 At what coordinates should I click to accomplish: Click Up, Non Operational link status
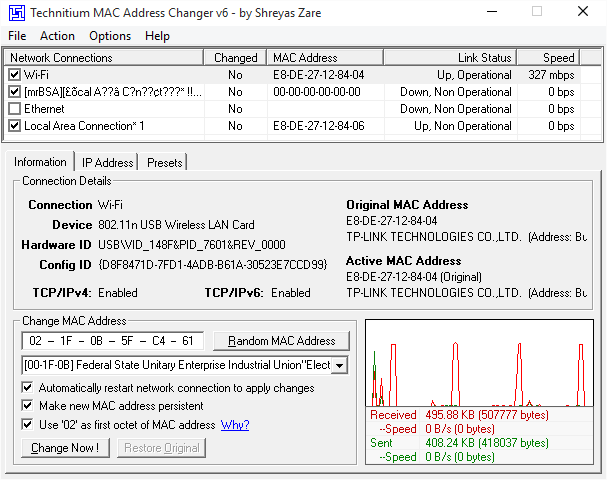[463, 126]
